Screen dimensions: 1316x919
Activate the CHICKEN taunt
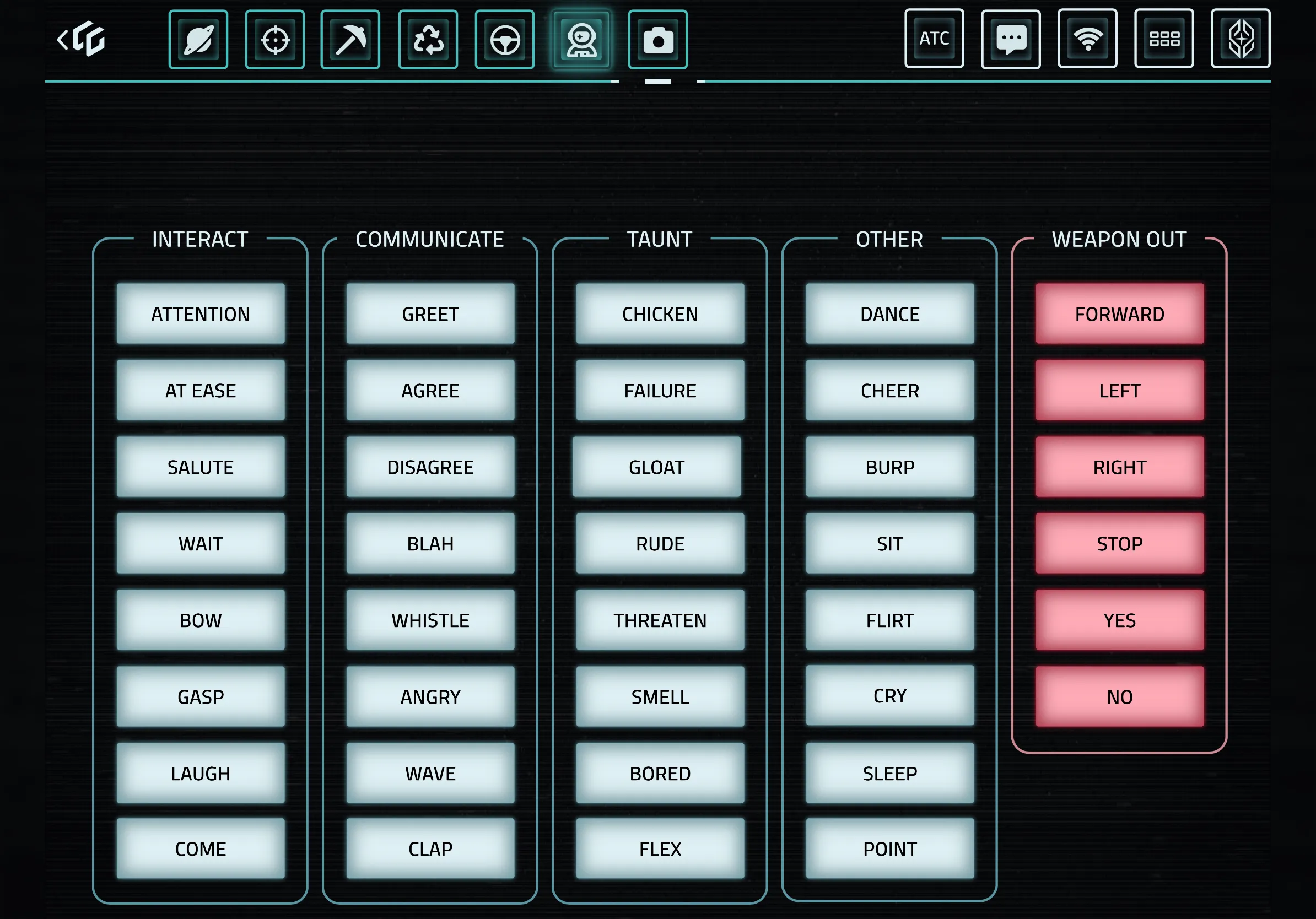tap(660, 314)
